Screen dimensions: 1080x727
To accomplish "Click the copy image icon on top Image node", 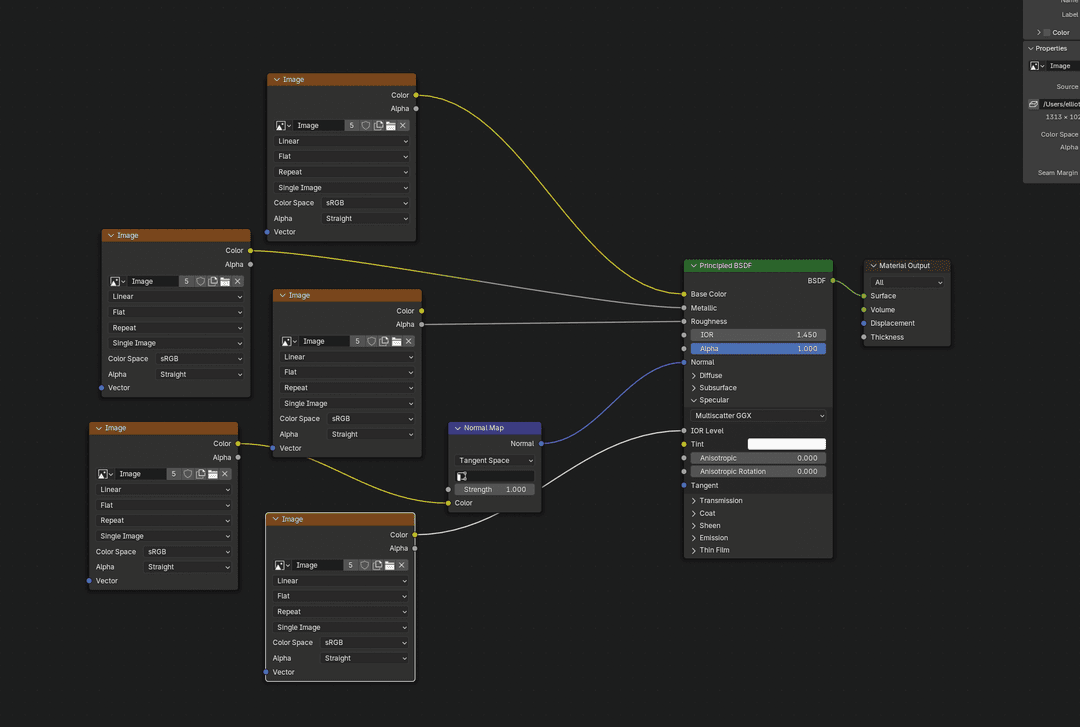I will tap(379, 125).
